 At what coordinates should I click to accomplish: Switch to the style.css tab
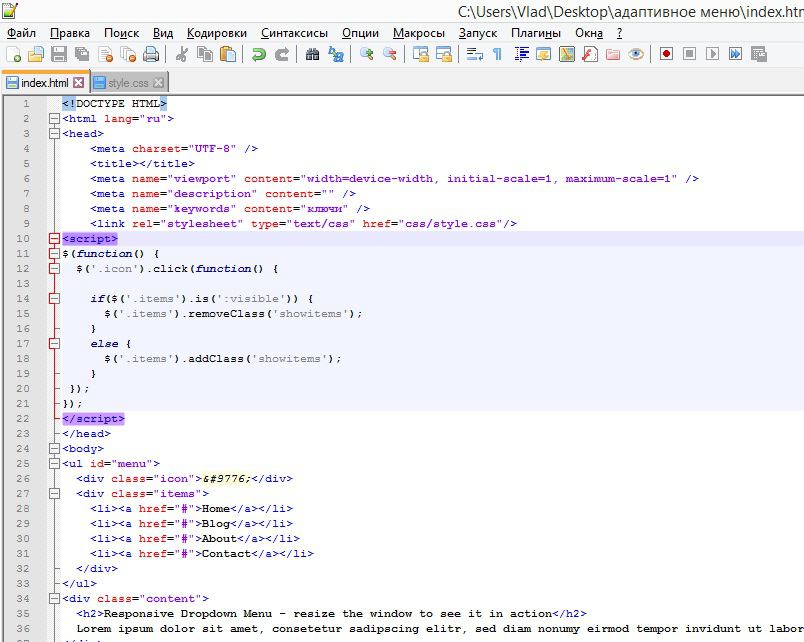127,83
